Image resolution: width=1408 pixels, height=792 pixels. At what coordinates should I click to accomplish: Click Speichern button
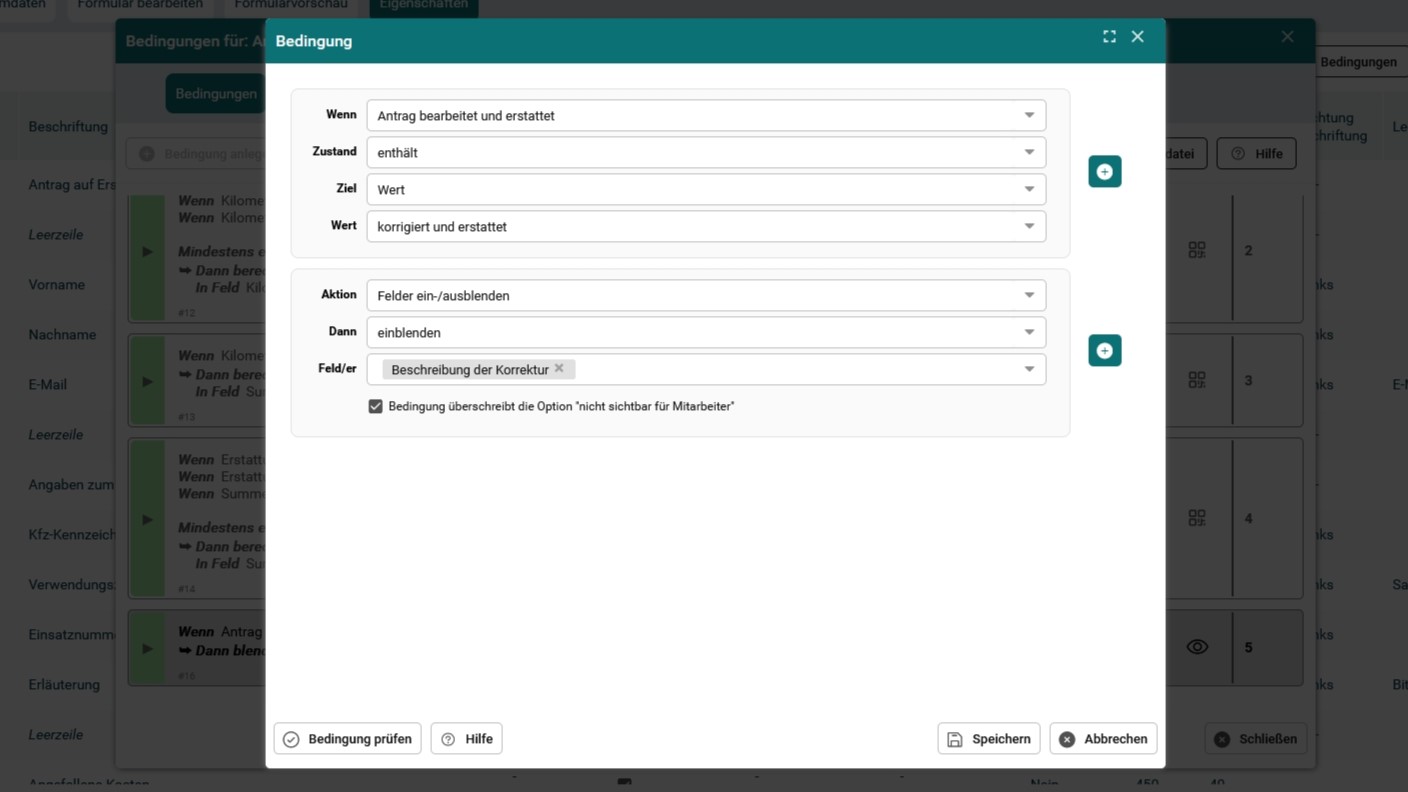point(989,739)
